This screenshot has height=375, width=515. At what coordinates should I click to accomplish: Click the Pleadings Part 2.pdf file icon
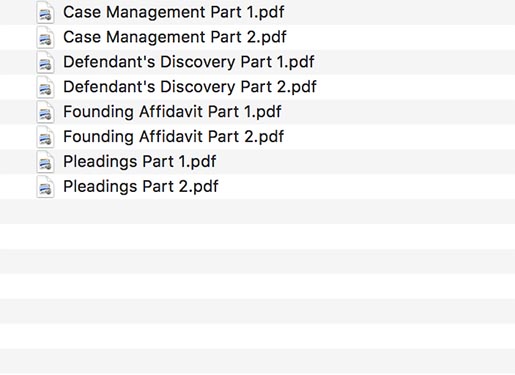(45, 187)
